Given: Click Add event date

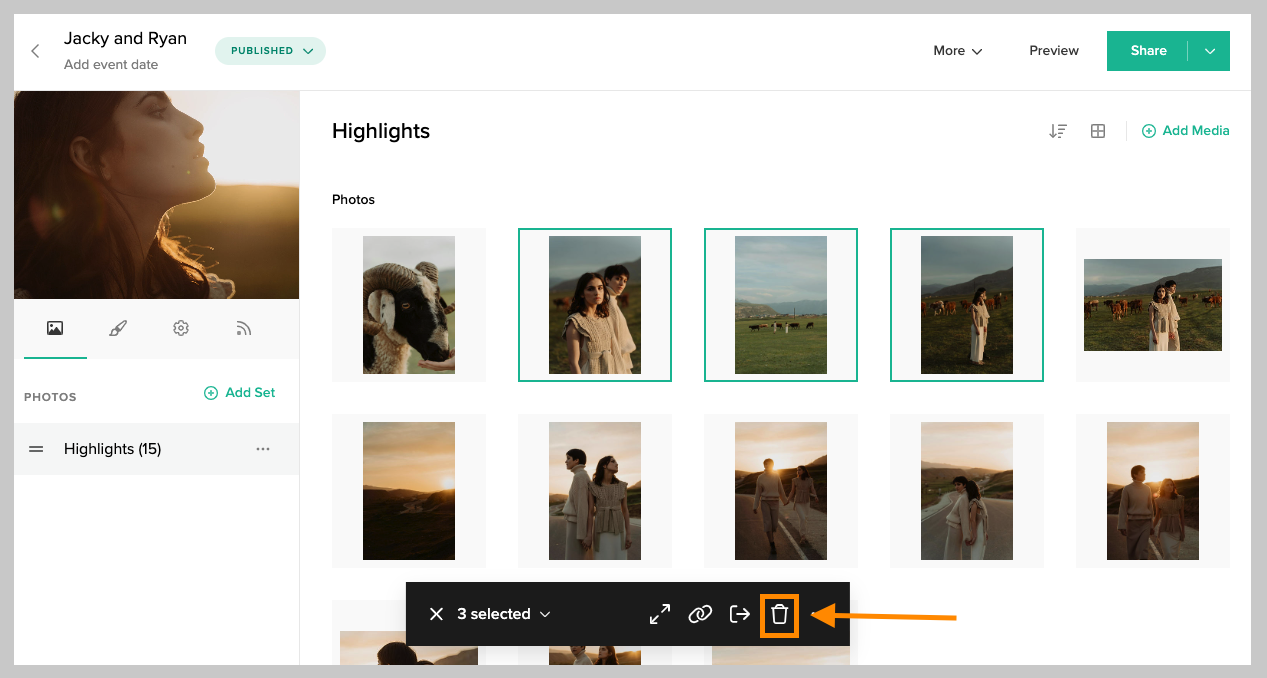Looking at the screenshot, I should [x=111, y=65].
